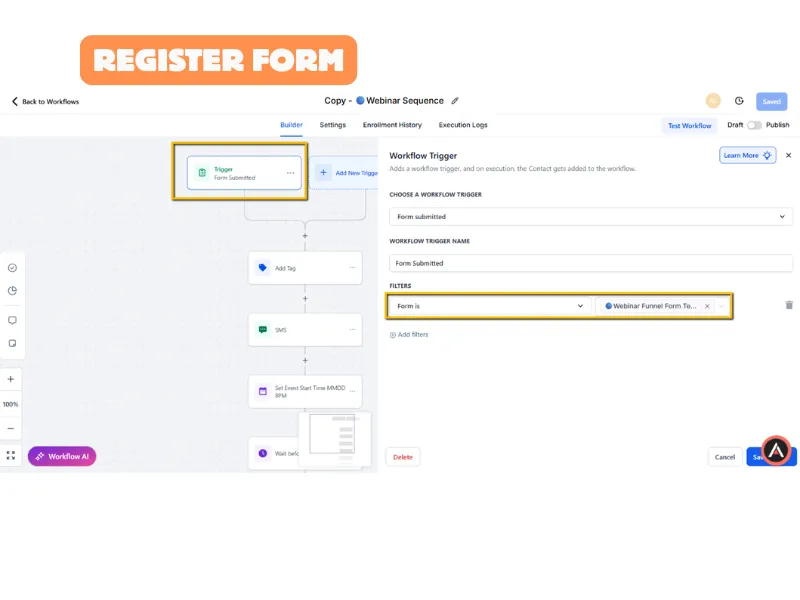Open the sticky note icon in the sidebar
The image size is (800, 600).
tap(12, 343)
